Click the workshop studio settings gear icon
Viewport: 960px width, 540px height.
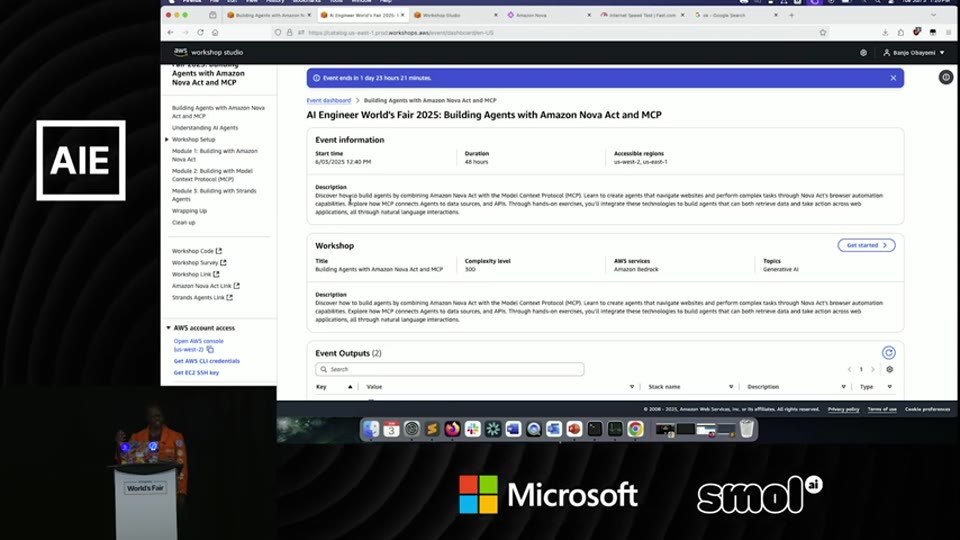pos(863,53)
